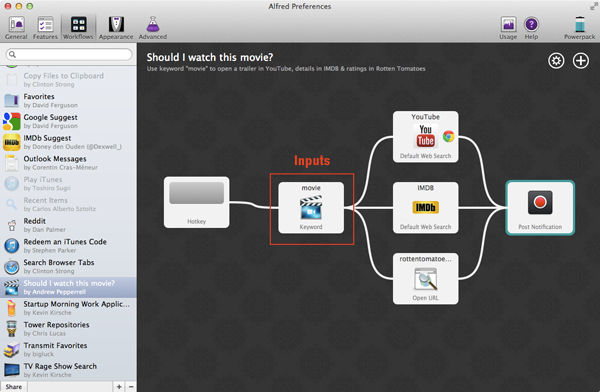This screenshot has height=392, width=600.
Task: Click the YouTube logo in node
Action: click(426, 136)
